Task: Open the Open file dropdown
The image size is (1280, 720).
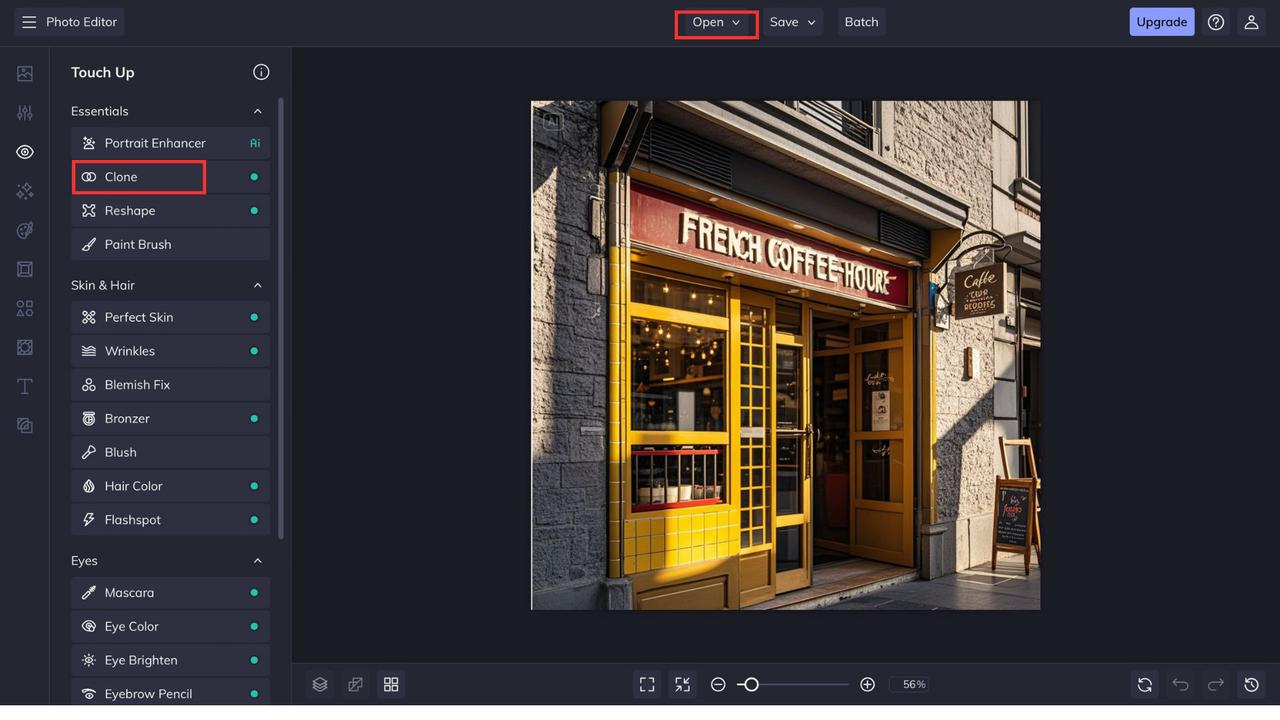Action: [716, 21]
